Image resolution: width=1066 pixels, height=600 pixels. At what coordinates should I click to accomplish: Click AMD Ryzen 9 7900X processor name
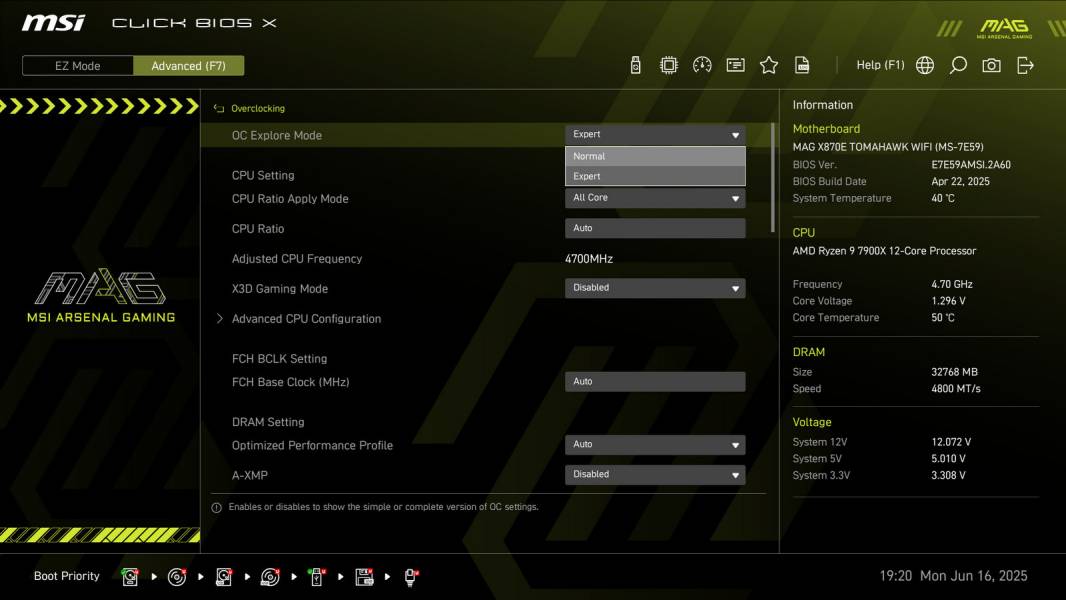click(x=884, y=251)
